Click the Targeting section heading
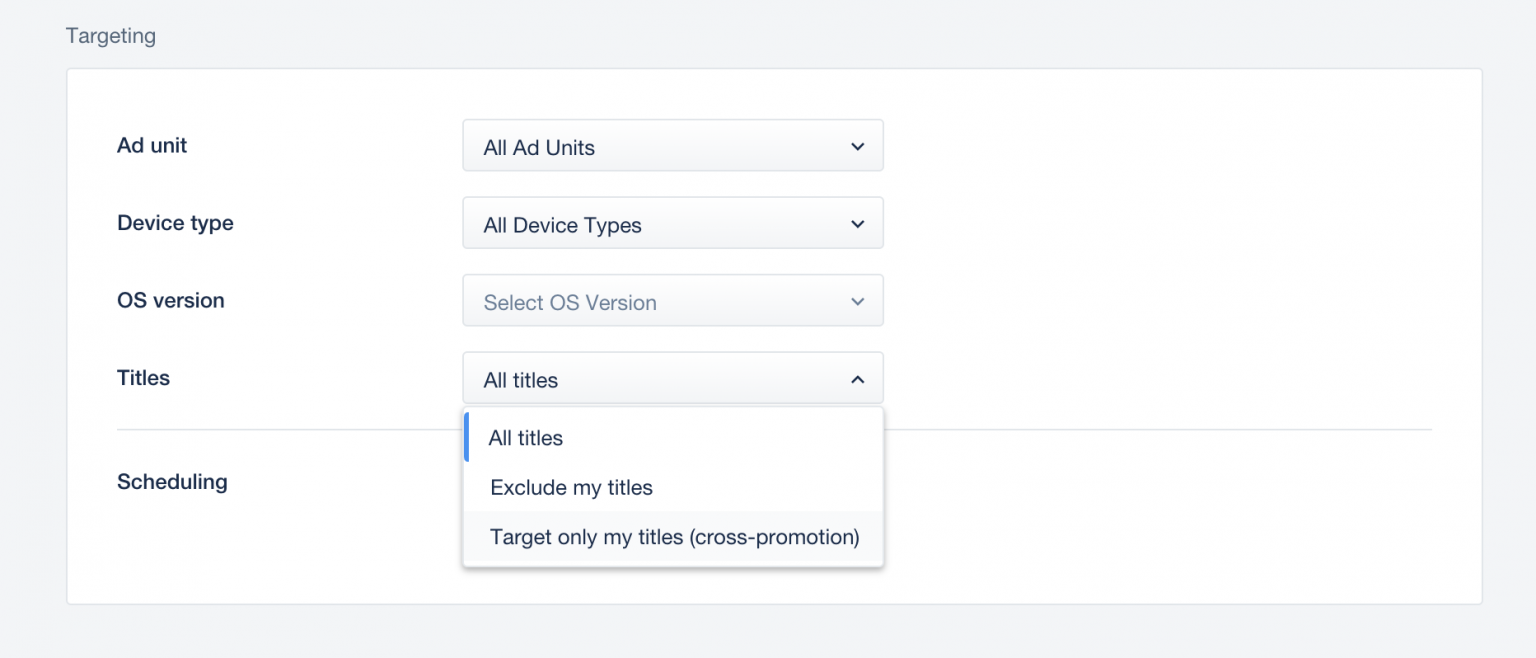The height and width of the screenshot is (658, 1536). pyautogui.click(x=110, y=35)
